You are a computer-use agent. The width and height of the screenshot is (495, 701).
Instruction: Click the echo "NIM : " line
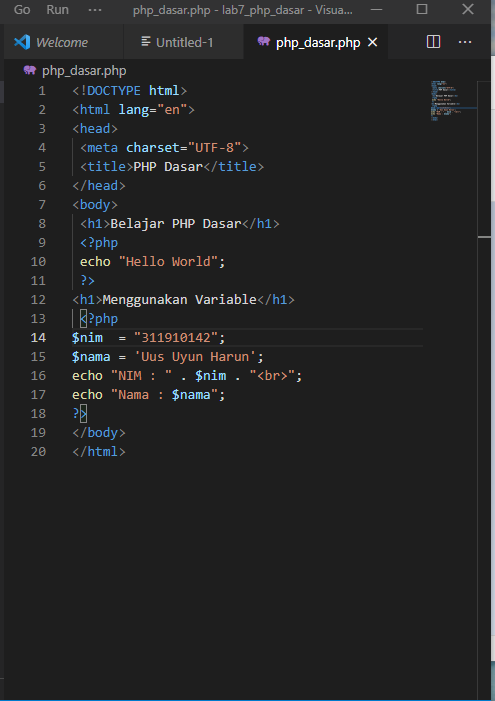[187, 376]
